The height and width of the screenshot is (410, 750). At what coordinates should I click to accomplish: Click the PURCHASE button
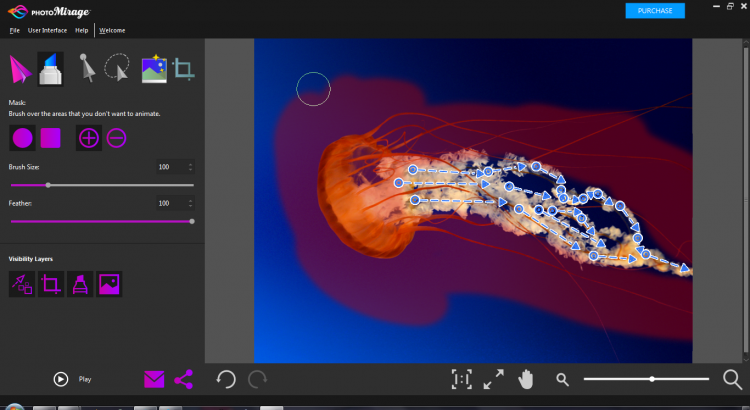(655, 11)
